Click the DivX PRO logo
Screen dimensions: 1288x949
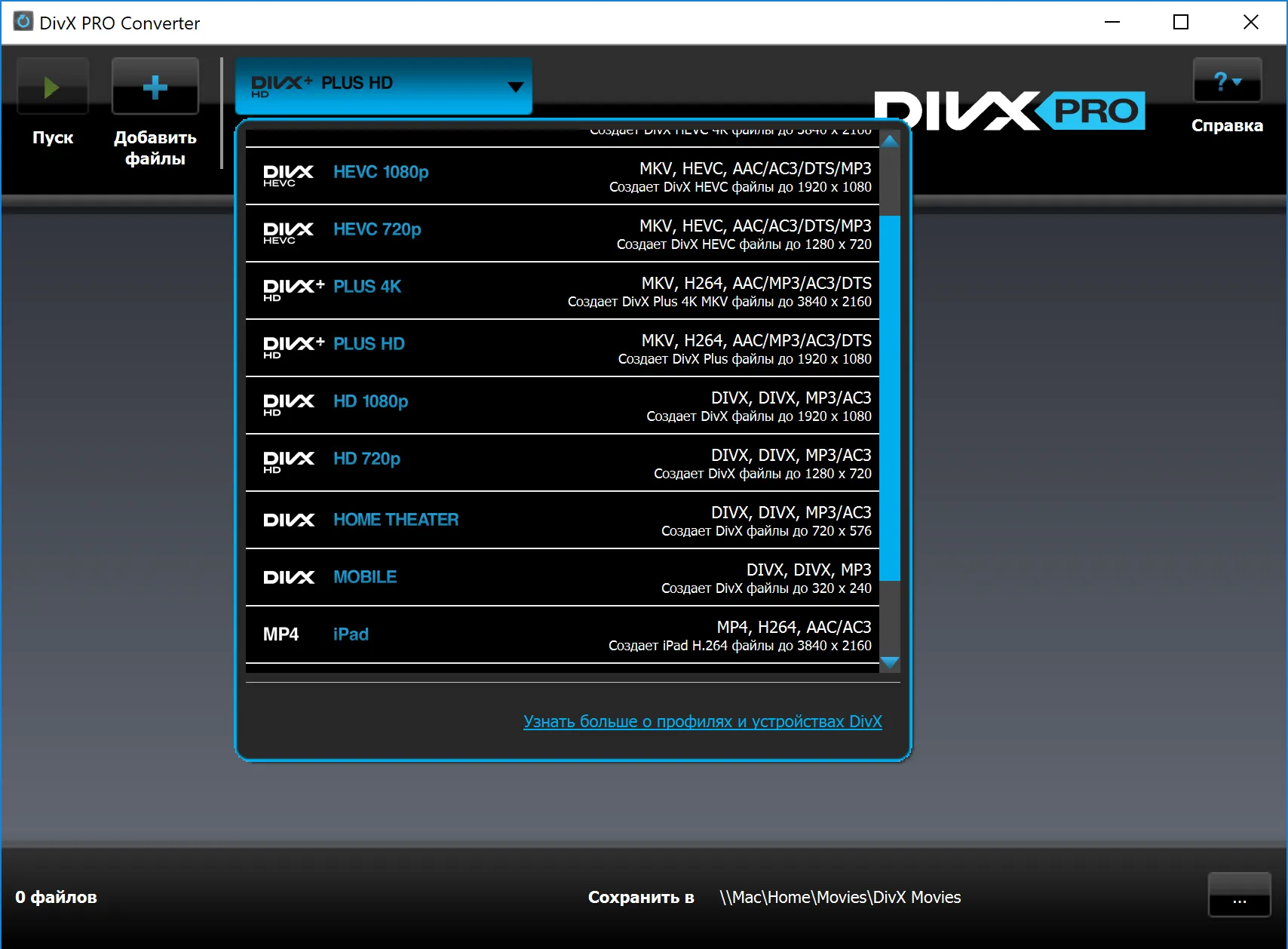(1010, 111)
